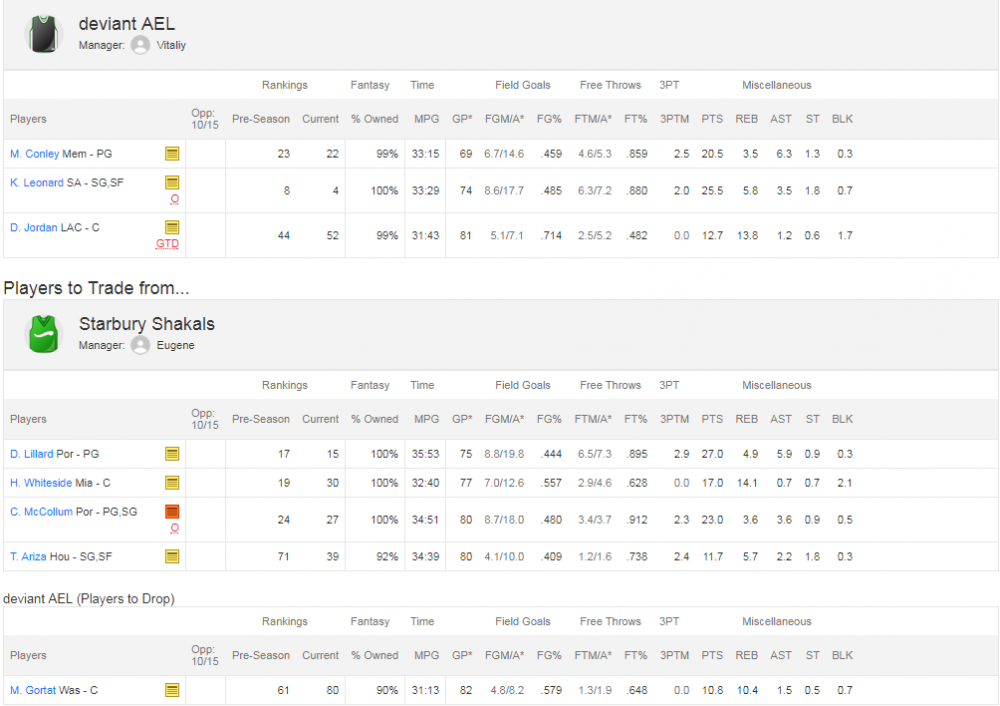Open the M. Conley player link
This screenshot has height=706, width=1000.
pos(34,154)
